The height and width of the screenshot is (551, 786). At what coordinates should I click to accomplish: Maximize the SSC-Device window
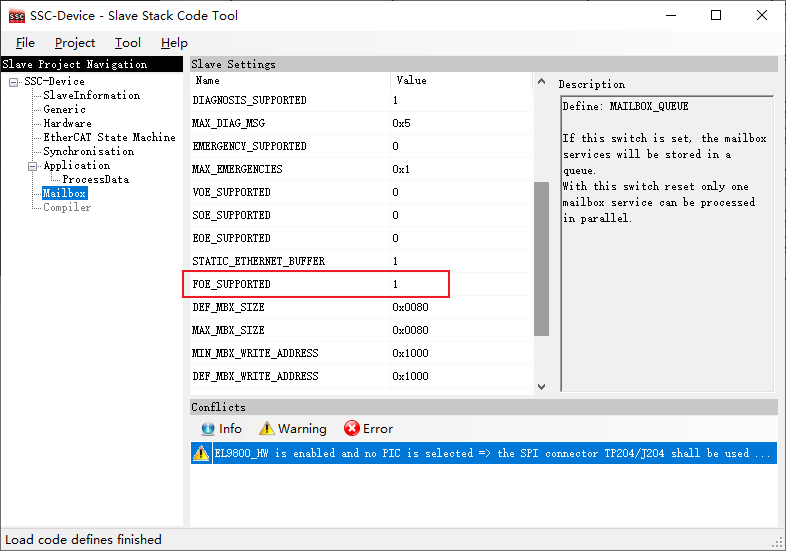click(x=716, y=16)
